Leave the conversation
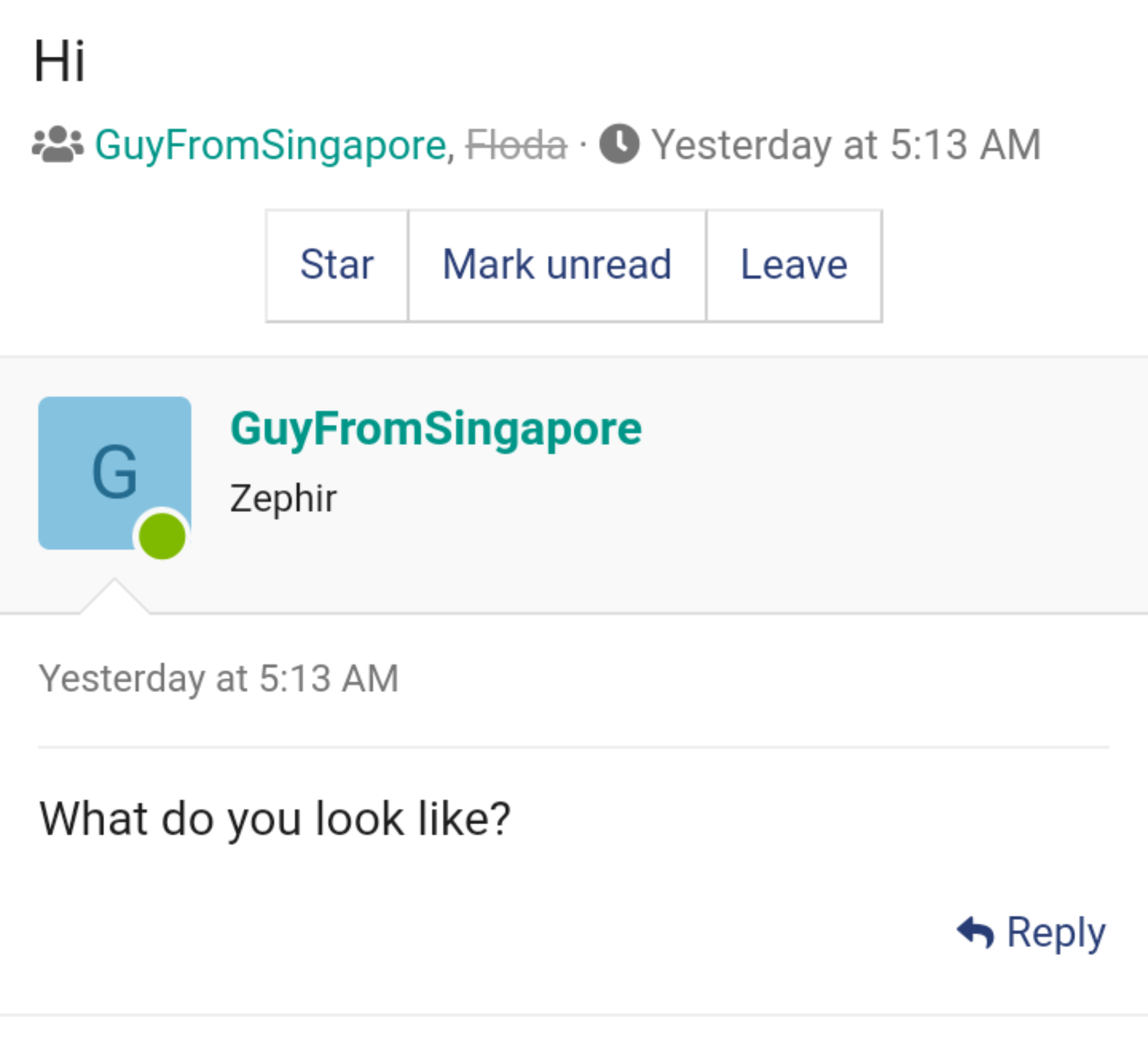1148x1063 pixels. 794,265
